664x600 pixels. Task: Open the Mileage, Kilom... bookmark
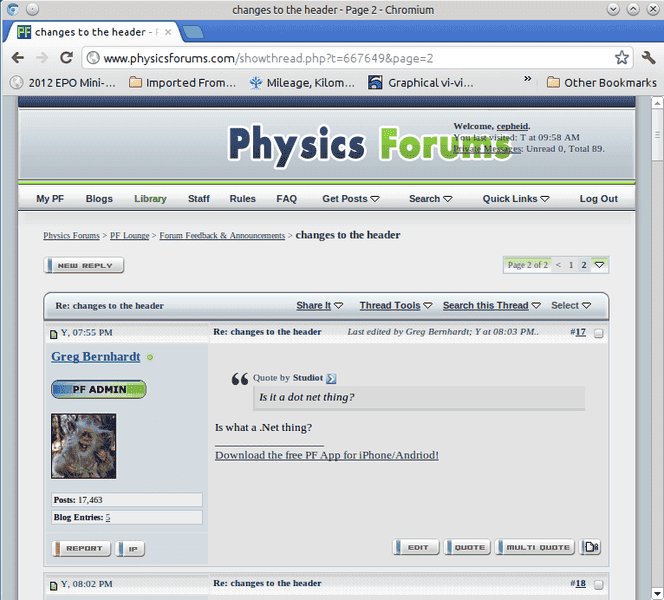tap(302, 83)
